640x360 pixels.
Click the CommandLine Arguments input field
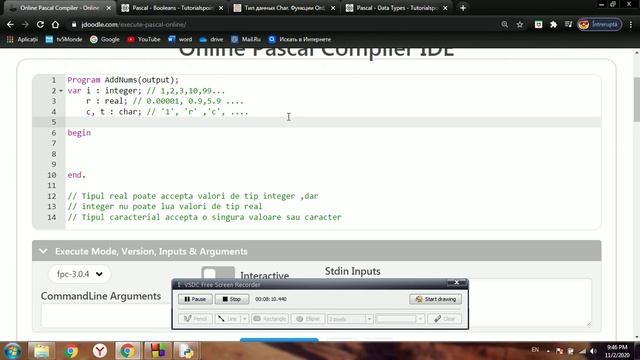[x=106, y=316]
